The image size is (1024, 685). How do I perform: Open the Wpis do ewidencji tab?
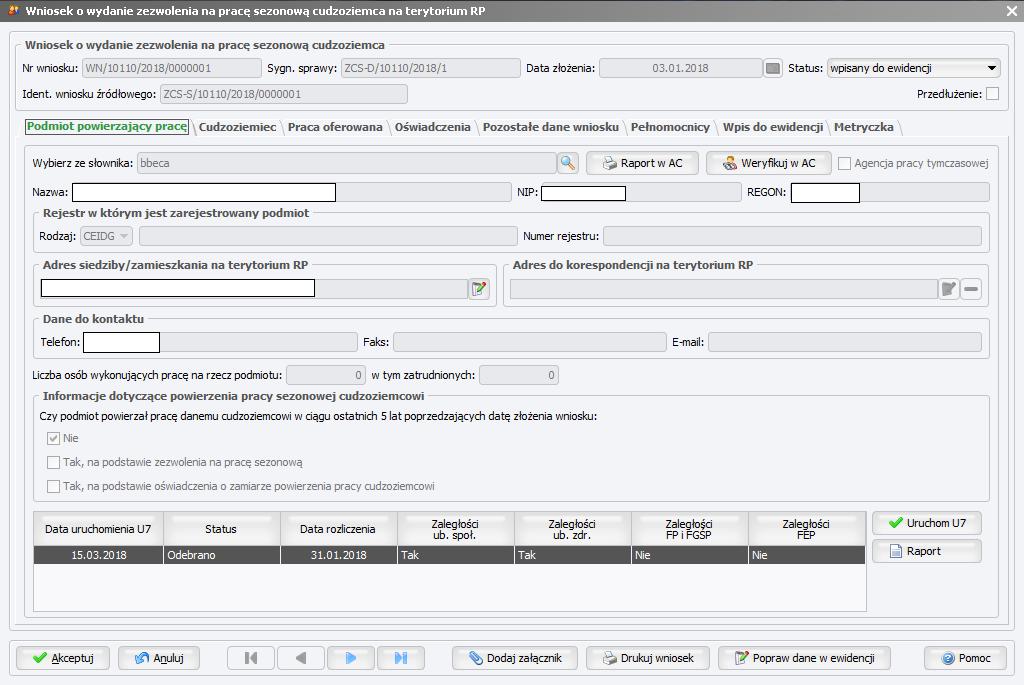pyautogui.click(x=773, y=127)
